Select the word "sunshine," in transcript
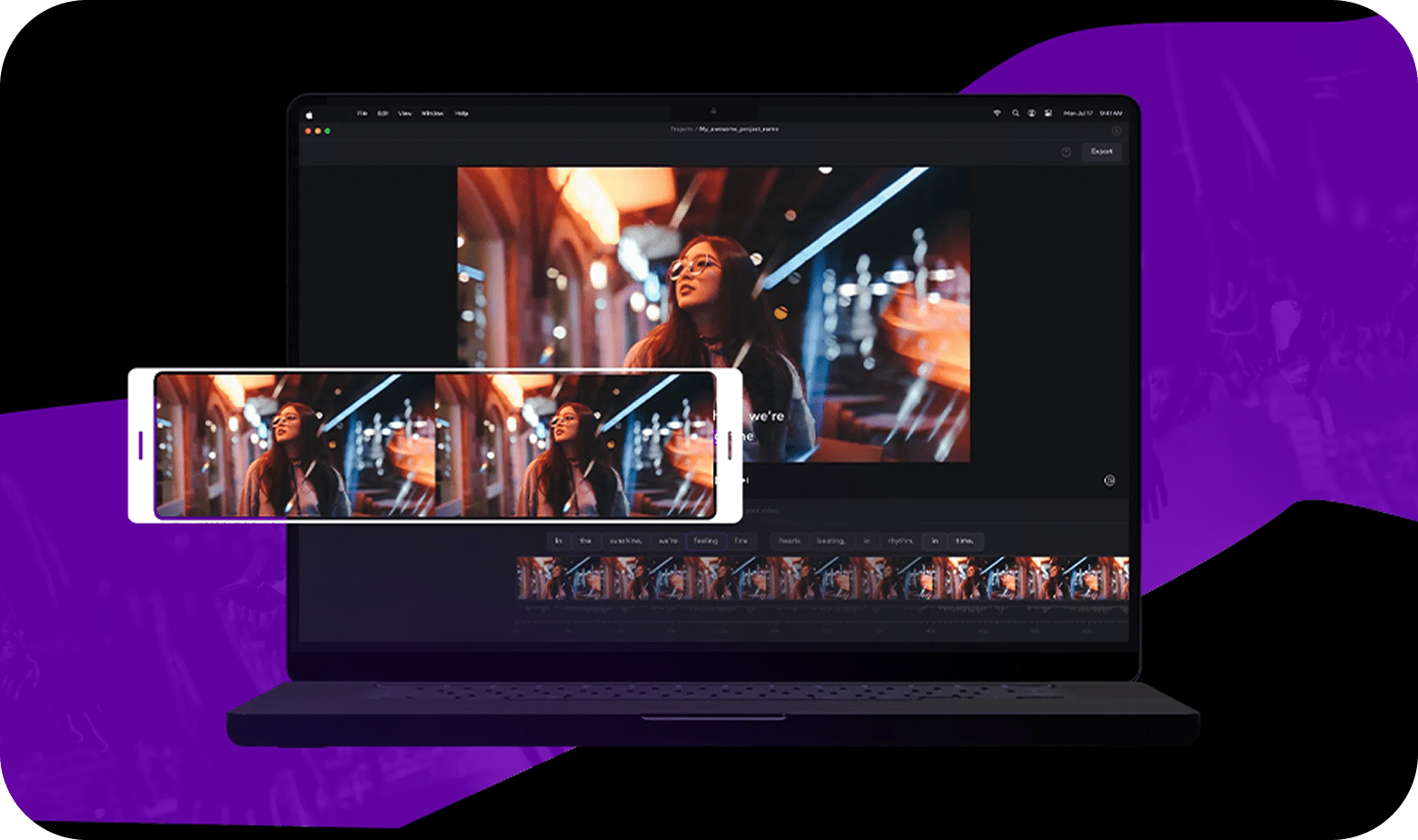This screenshot has height=840, width=1418. pos(625,541)
